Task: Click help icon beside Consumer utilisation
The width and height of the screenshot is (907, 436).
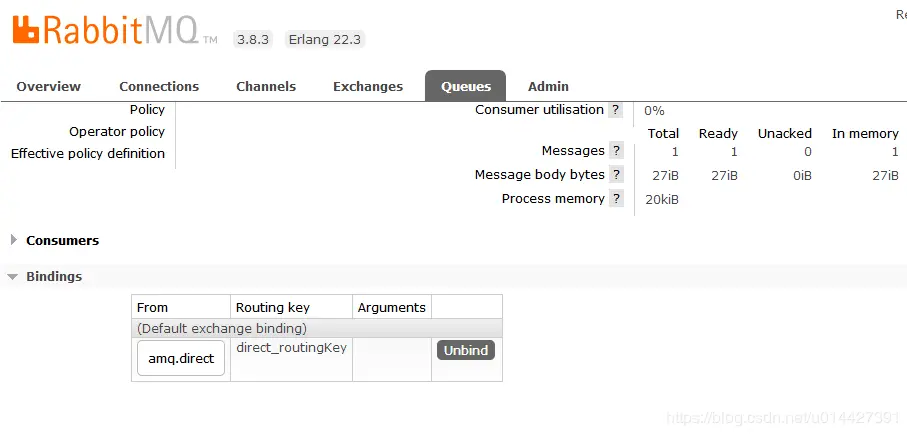Action: click(x=616, y=110)
